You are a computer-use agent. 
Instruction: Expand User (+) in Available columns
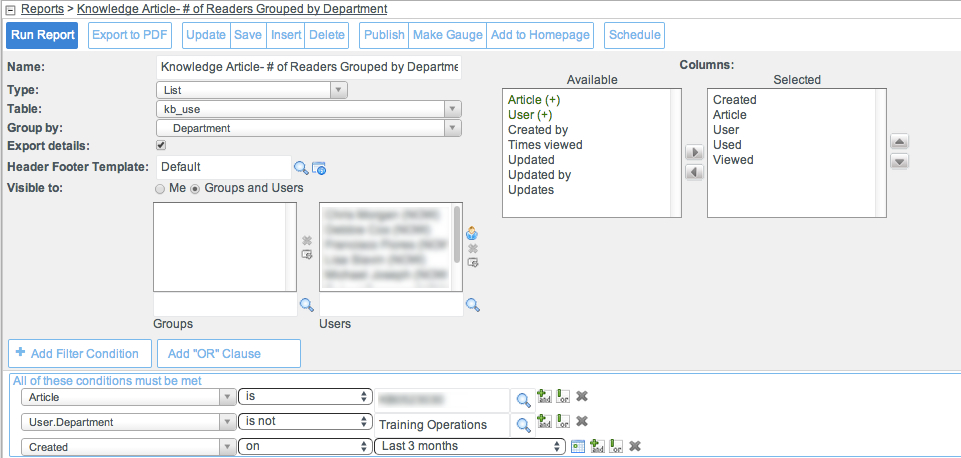coord(530,115)
